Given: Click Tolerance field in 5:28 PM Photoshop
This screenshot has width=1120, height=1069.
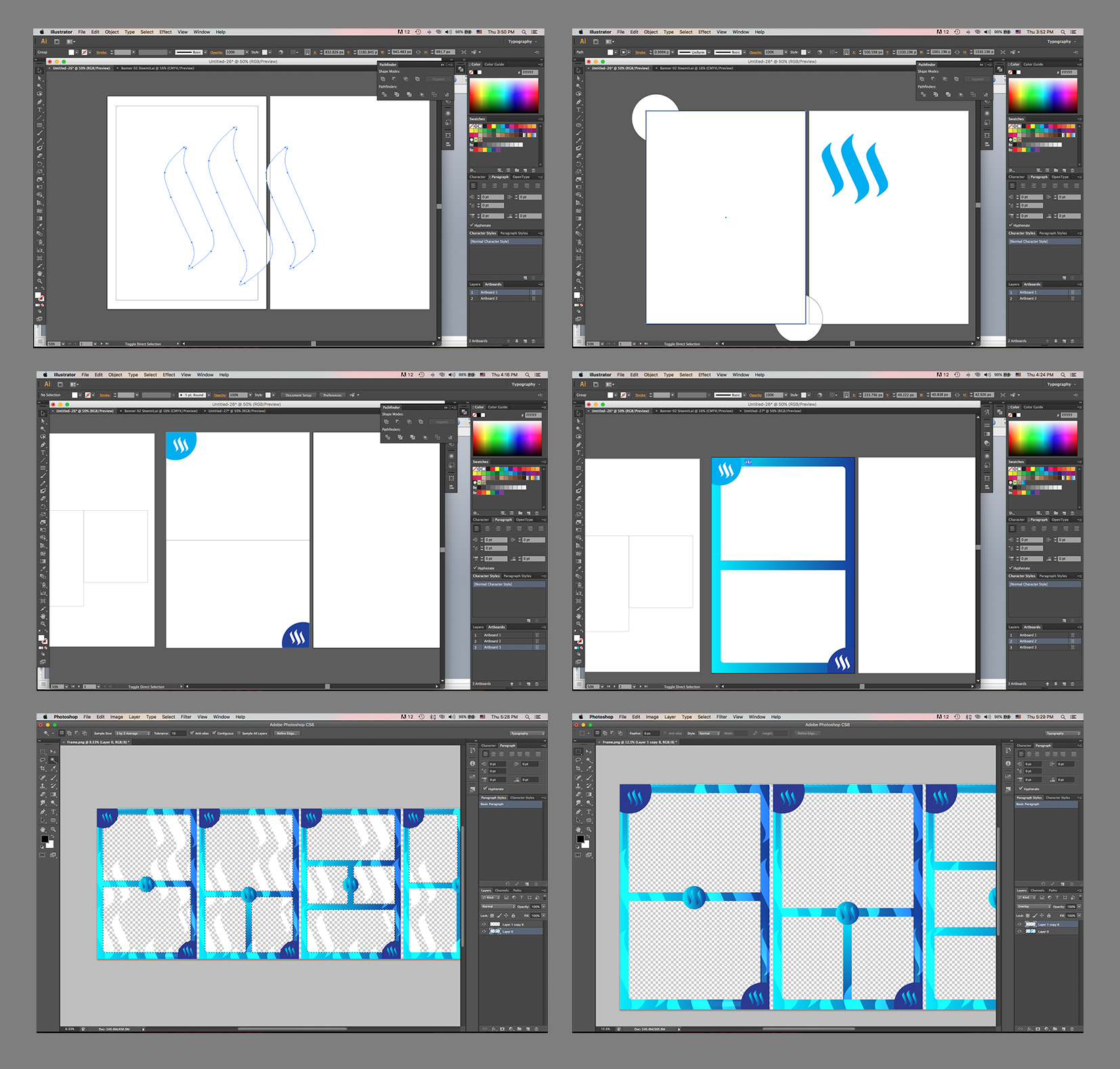Looking at the screenshot, I should [x=178, y=733].
